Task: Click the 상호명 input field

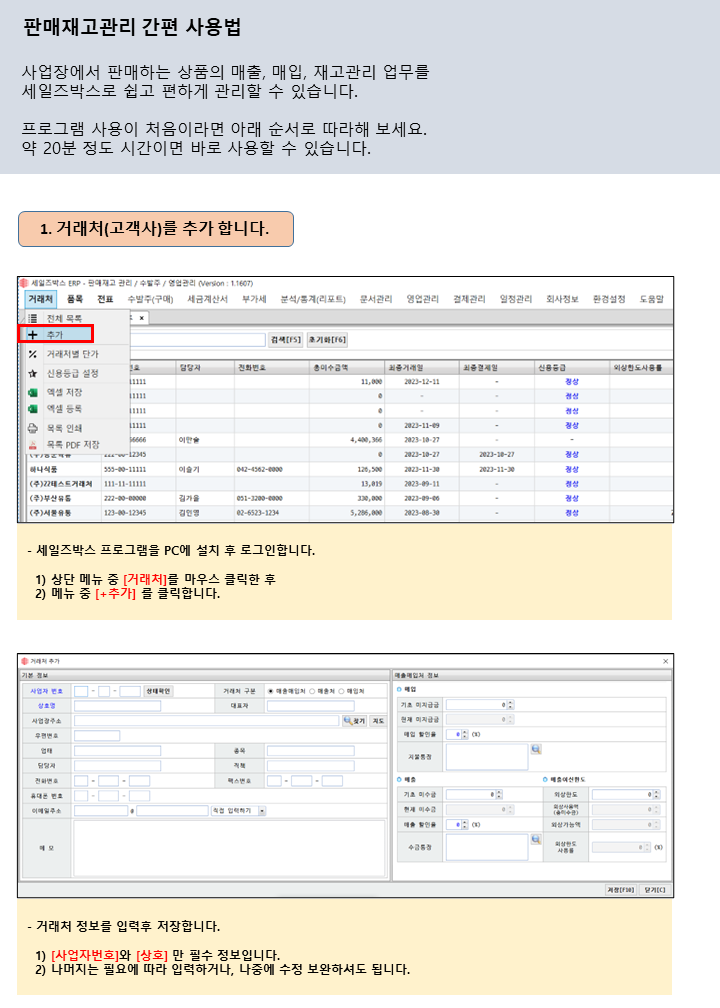Action: click(117, 706)
